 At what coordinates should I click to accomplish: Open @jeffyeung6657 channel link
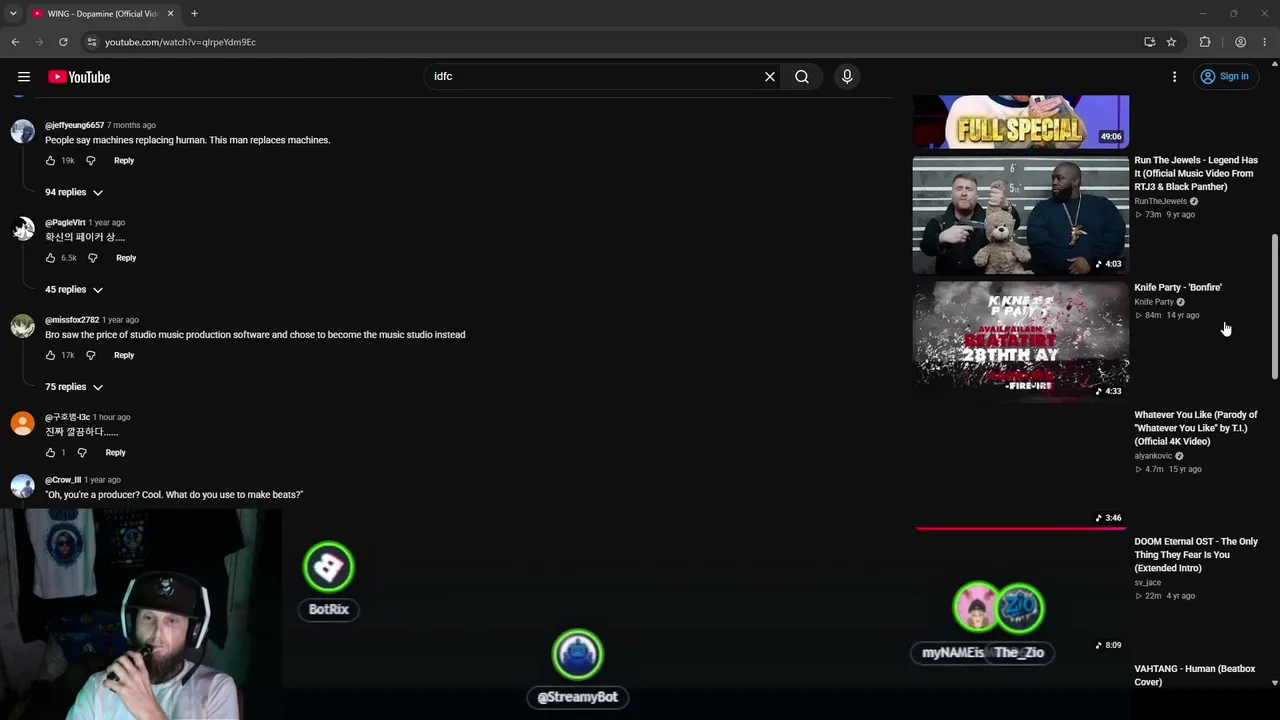coord(74,125)
